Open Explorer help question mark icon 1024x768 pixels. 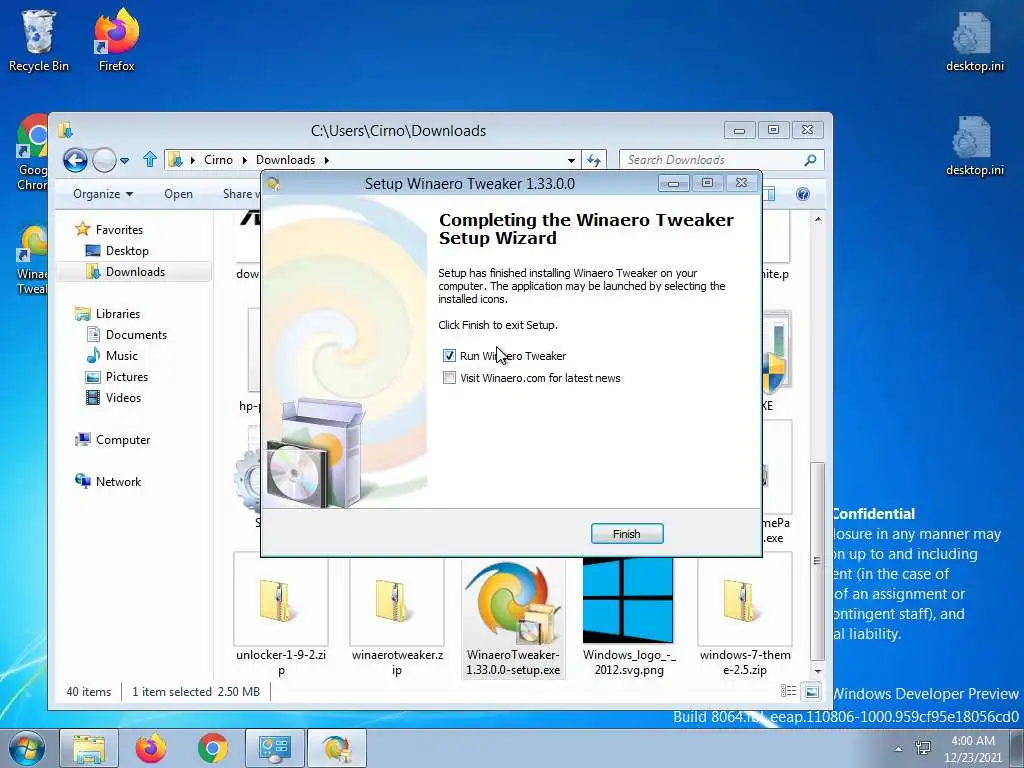pos(803,194)
